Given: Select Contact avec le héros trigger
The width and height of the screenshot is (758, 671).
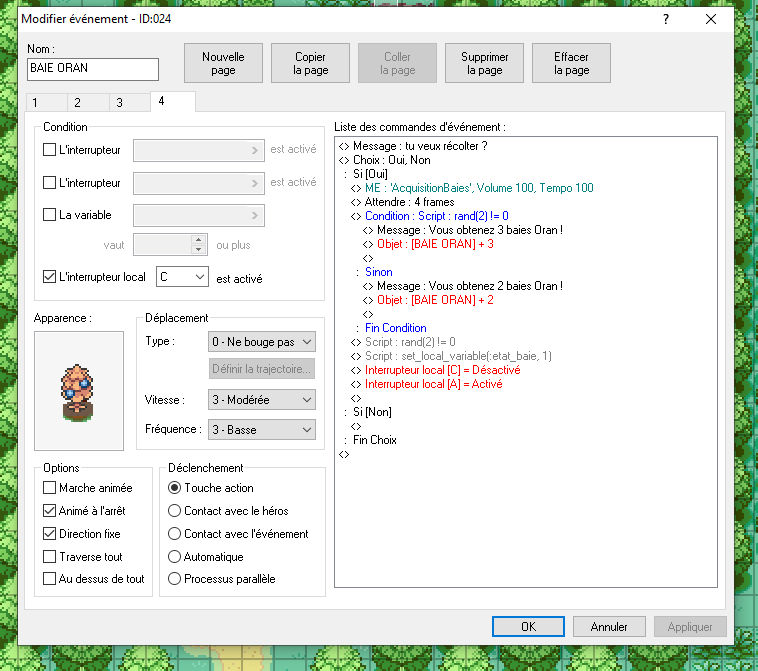Looking at the screenshot, I should (x=175, y=511).
